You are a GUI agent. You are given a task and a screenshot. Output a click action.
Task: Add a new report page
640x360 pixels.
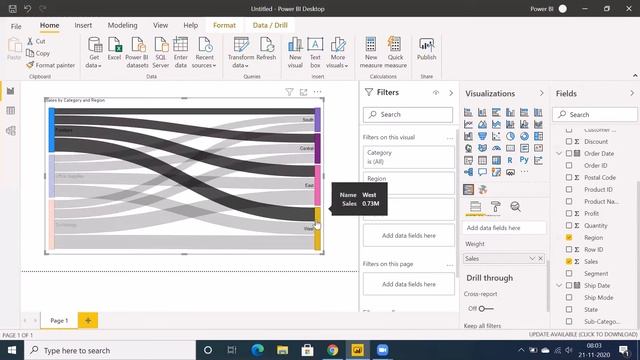(88, 320)
